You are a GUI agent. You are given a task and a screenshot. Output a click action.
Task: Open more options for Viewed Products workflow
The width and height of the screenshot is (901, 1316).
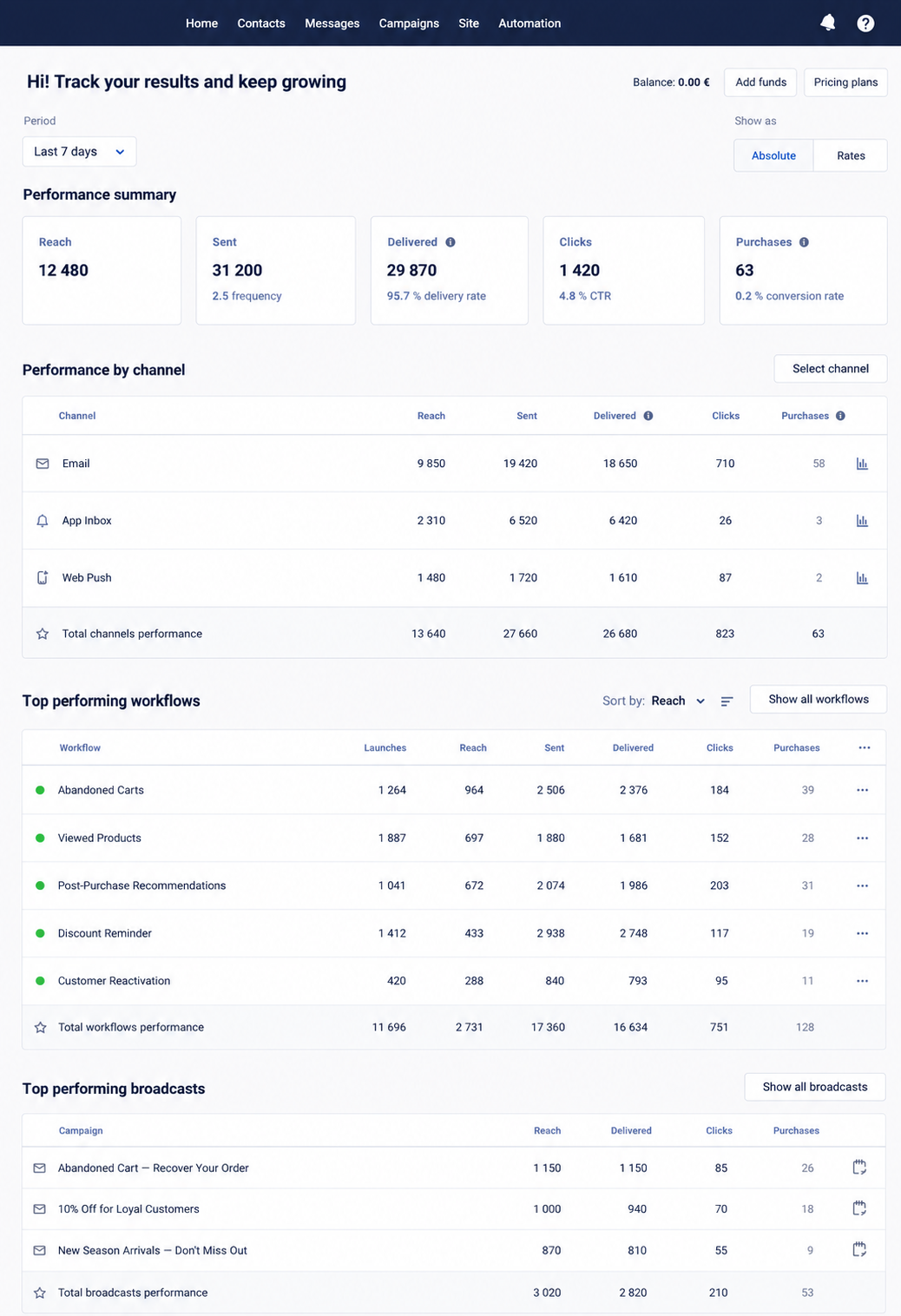pos(862,838)
